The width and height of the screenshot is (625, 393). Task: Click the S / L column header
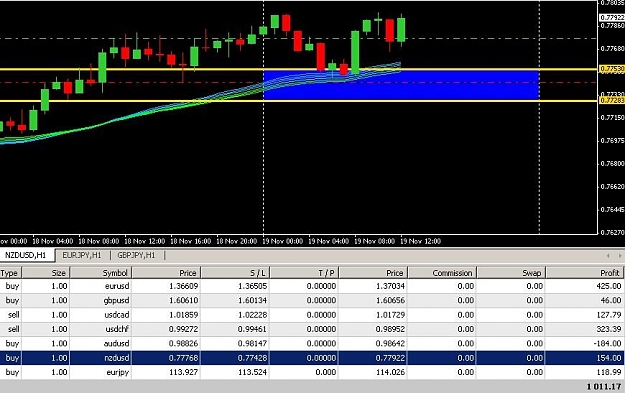[236, 273]
